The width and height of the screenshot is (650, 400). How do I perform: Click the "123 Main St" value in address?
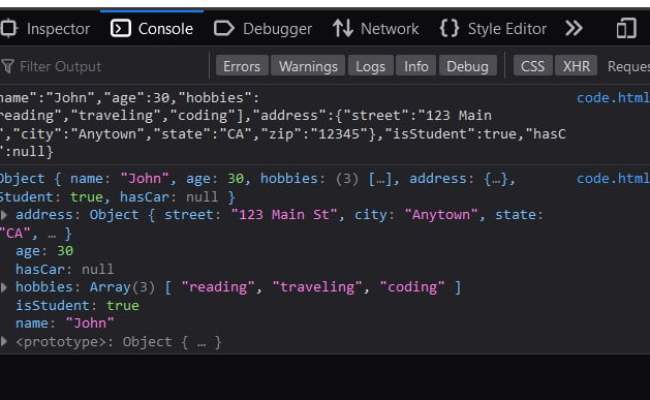[x=284, y=215]
